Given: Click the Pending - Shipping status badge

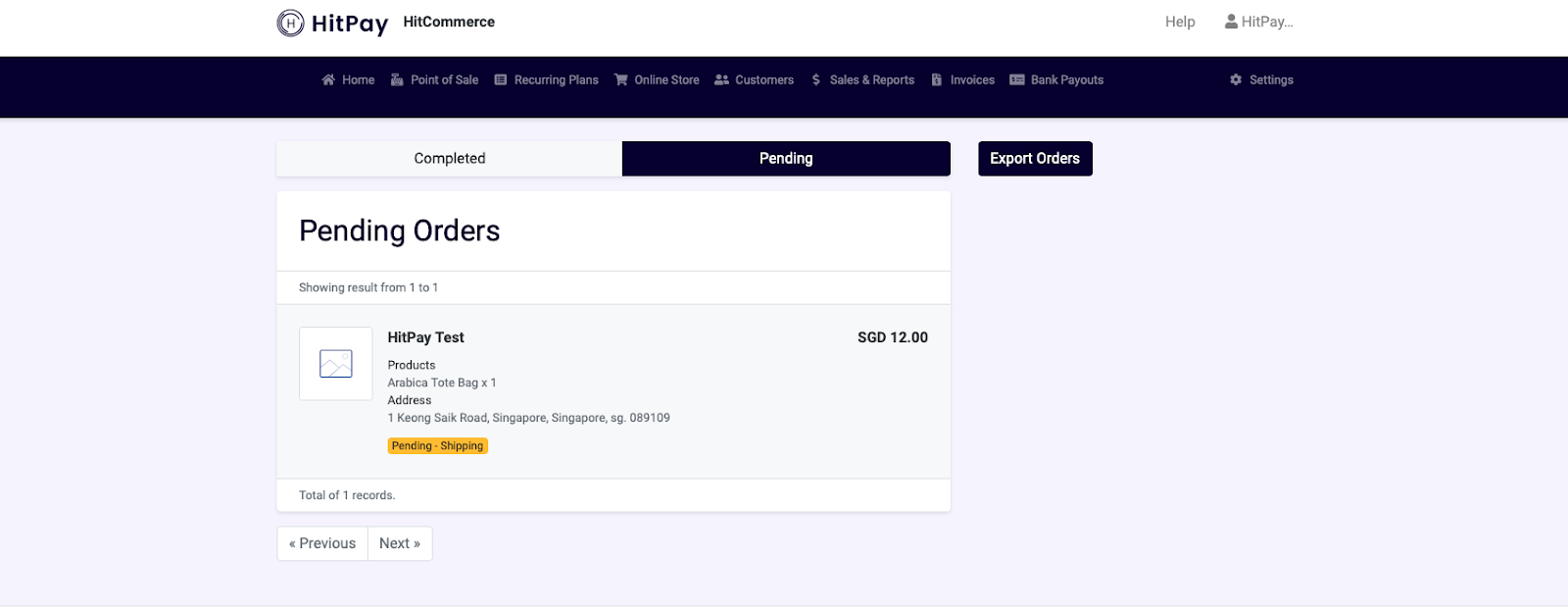Looking at the screenshot, I should coord(438,446).
